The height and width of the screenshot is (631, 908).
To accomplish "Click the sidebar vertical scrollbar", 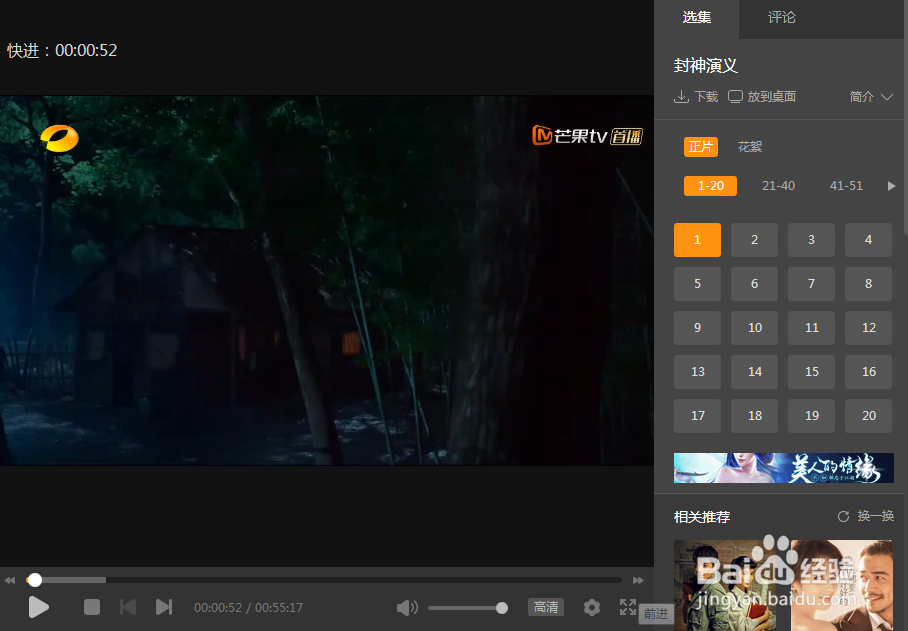I will click(x=905, y=116).
